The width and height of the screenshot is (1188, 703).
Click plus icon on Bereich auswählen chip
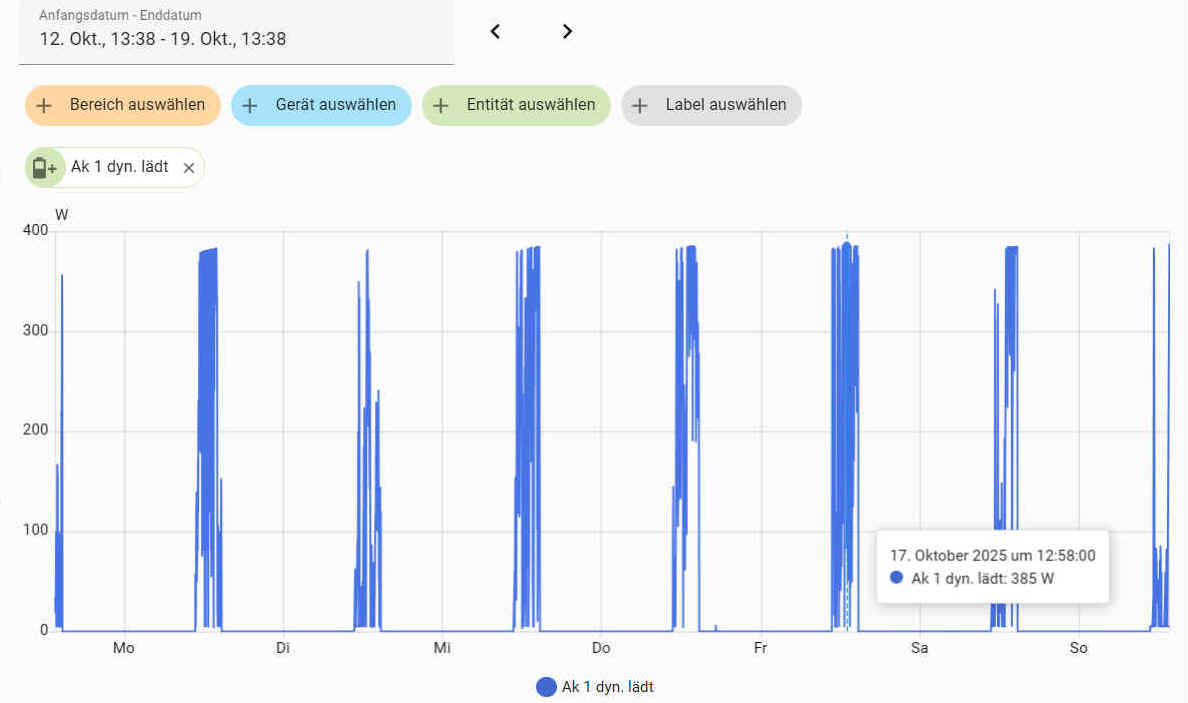pos(44,105)
